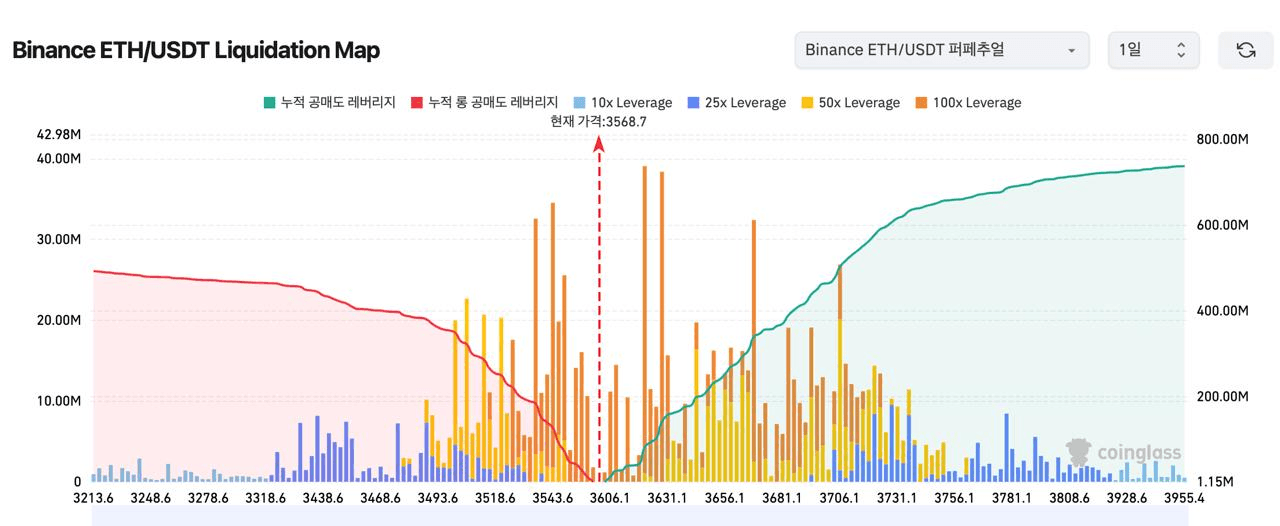The height and width of the screenshot is (526, 1280).
Task: Click the light blue 10x Leverage swatch
Action: (580, 102)
